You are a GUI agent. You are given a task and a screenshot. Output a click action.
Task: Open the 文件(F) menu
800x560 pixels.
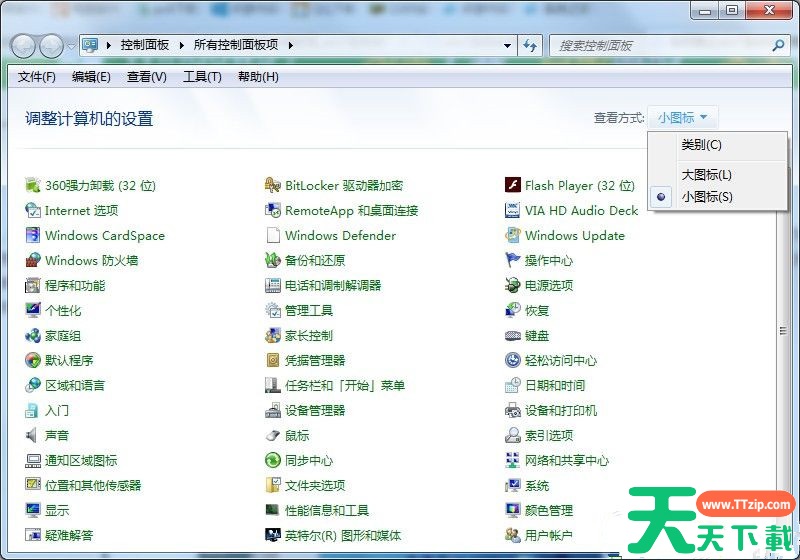pos(36,77)
